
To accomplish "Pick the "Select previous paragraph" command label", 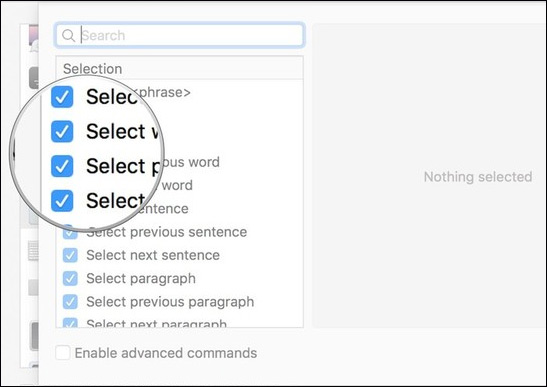I will click(170, 302).
